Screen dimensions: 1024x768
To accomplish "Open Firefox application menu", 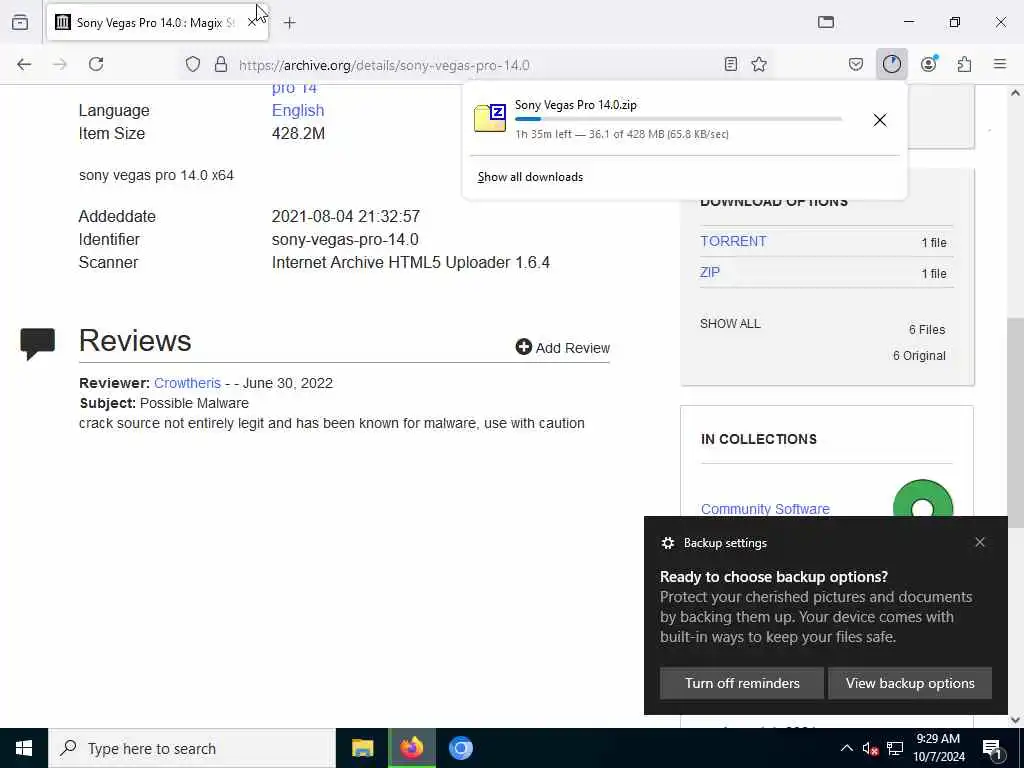I will 1000,64.
